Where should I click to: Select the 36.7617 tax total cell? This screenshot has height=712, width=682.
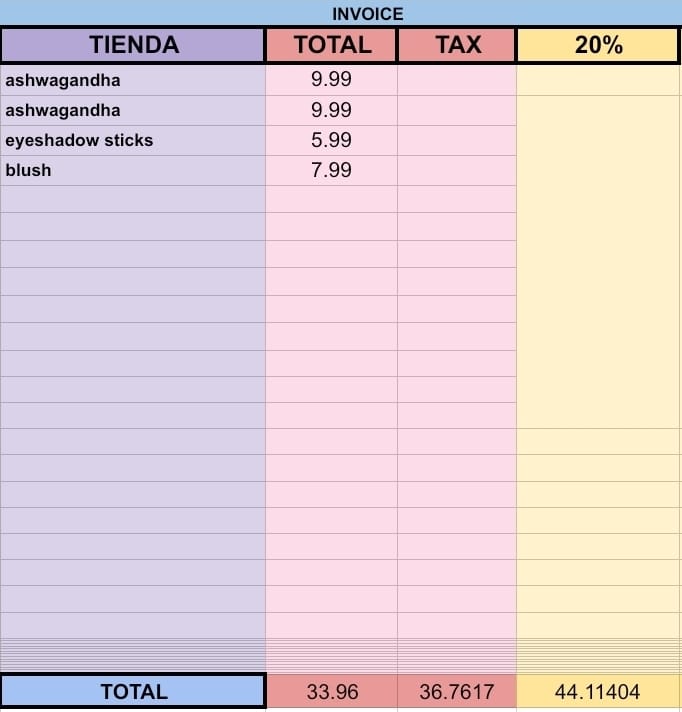pyautogui.click(x=457, y=692)
